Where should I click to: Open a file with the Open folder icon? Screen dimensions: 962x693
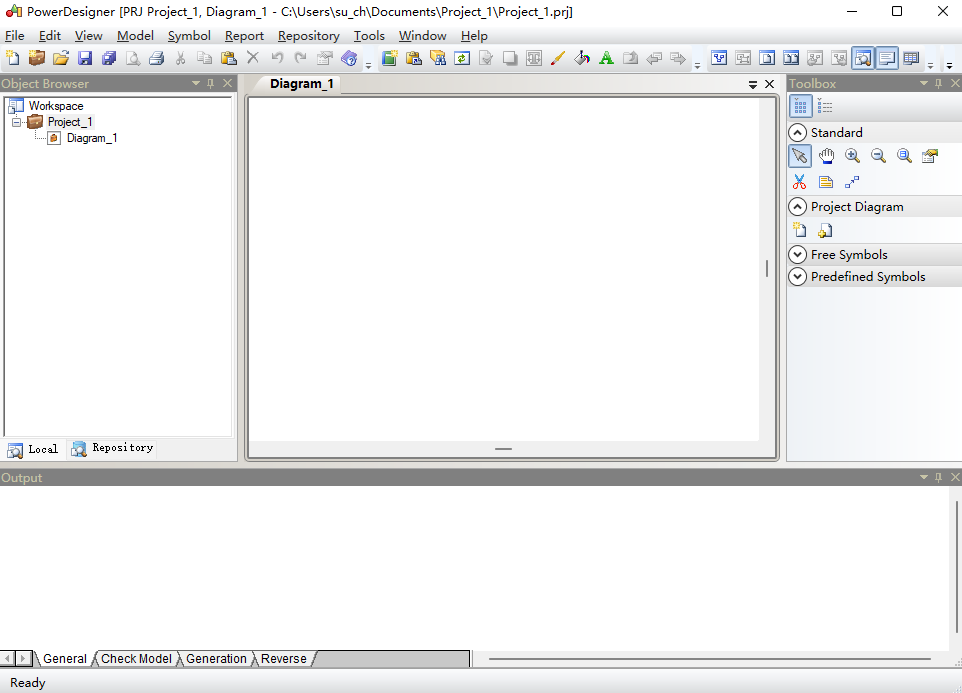pyautogui.click(x=61, y=58)
